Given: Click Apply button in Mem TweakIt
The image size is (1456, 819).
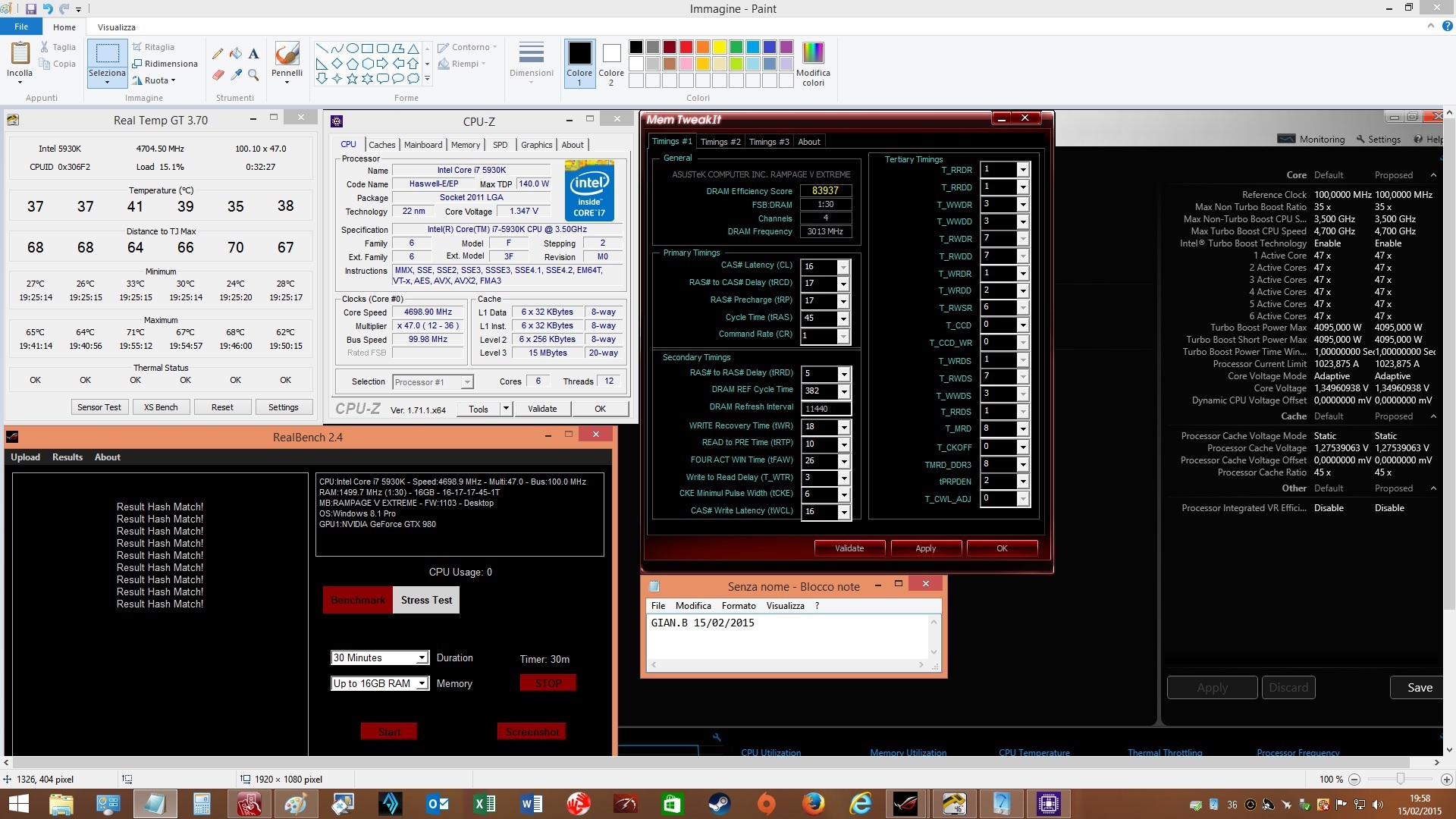Looking at the screenshot, I should coord(926,548).
